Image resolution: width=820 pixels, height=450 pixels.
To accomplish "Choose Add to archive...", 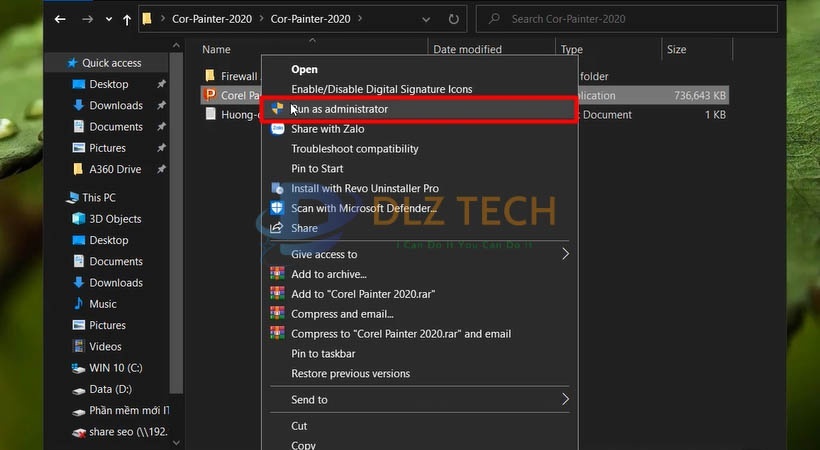I will [x=328, y=274].
